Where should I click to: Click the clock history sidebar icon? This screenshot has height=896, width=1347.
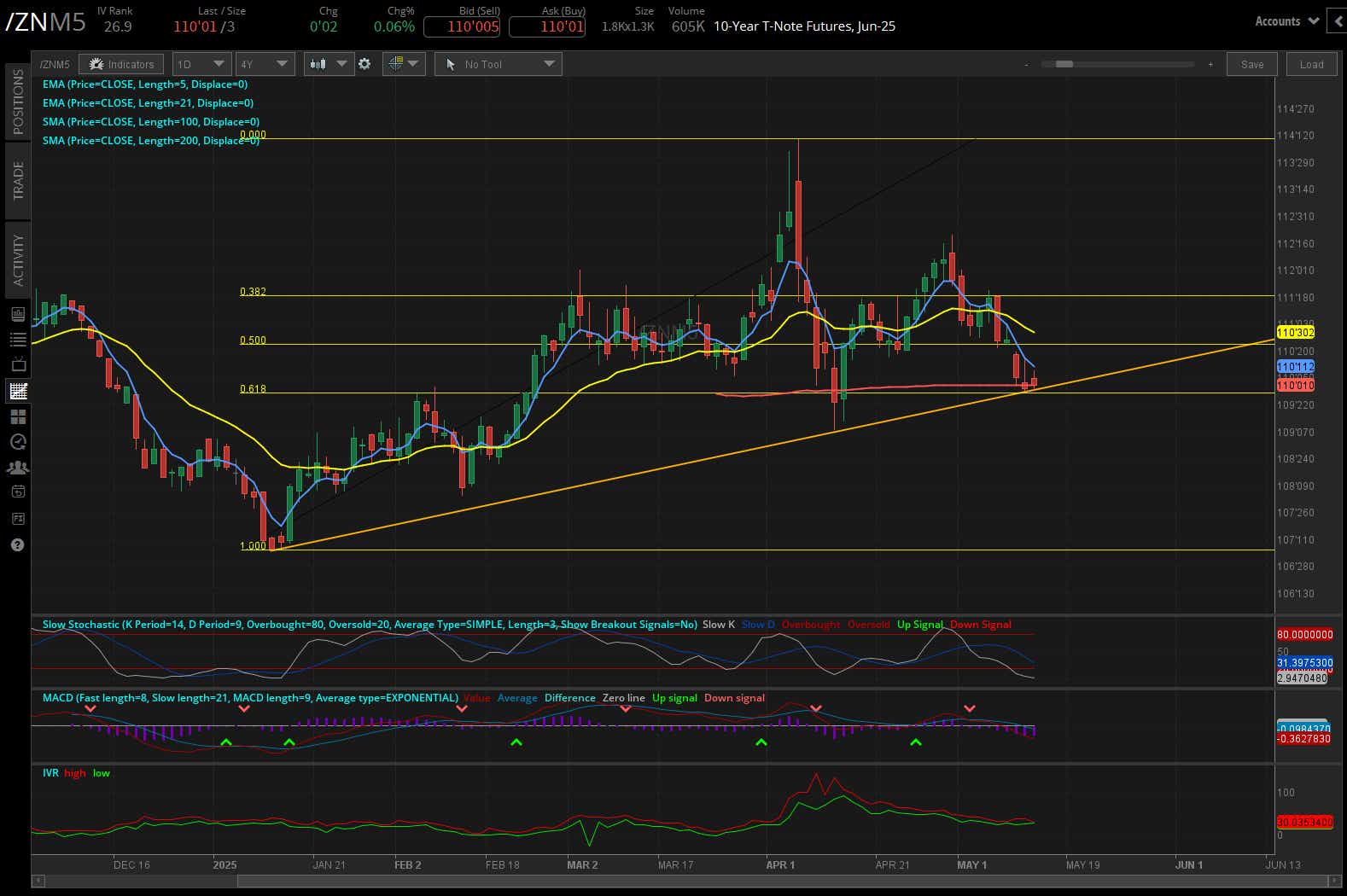(x=18, y=442)
